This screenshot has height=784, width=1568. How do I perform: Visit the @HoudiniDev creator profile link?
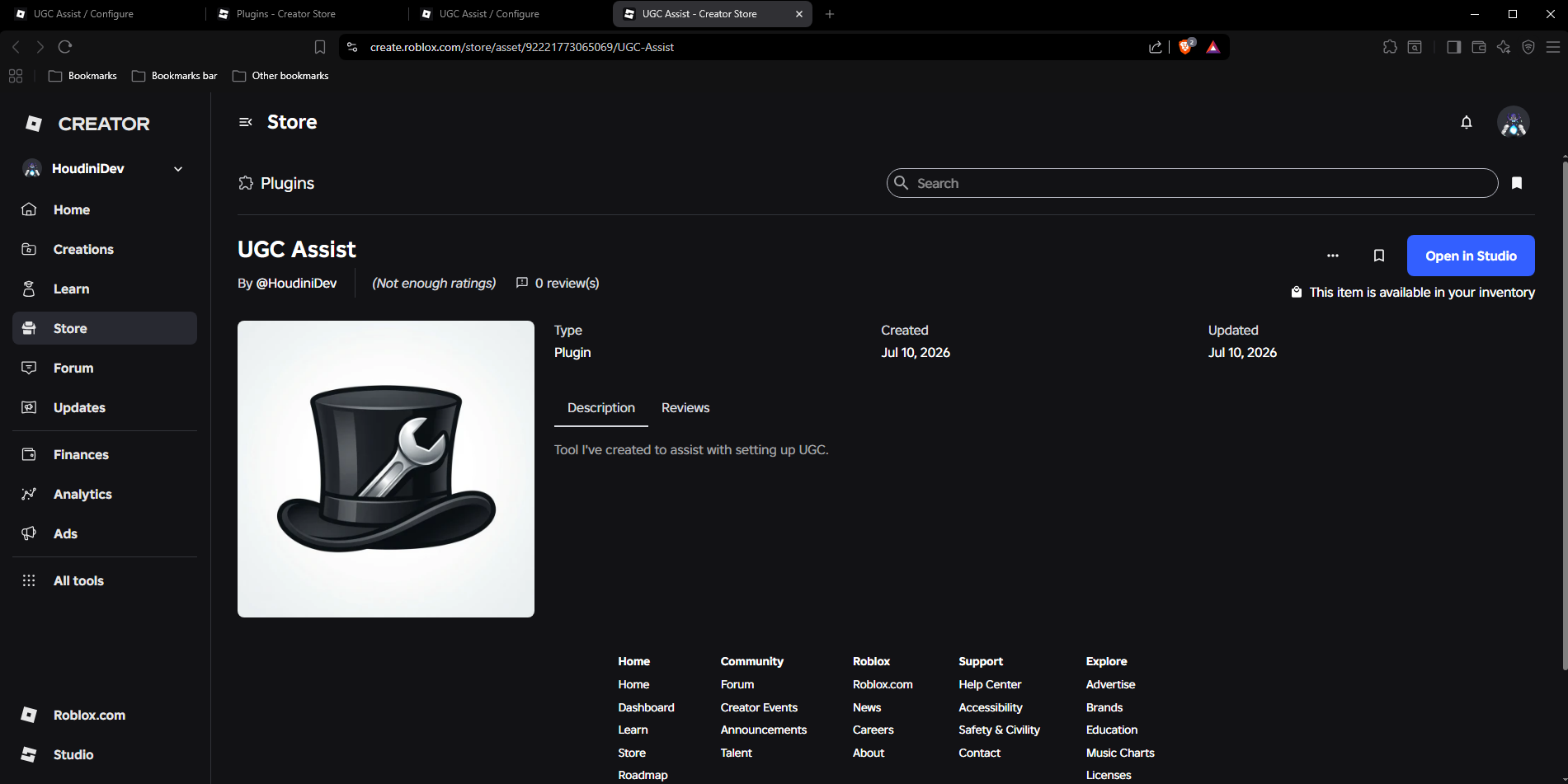click(297, 283)
